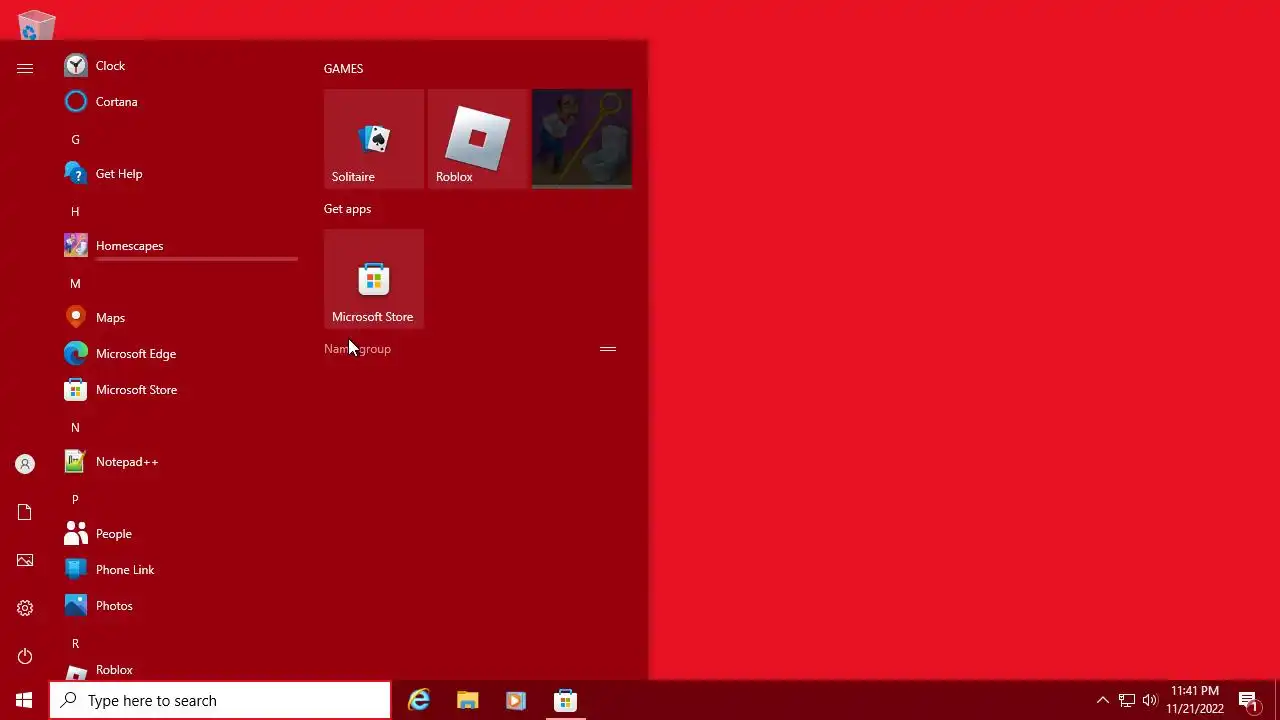Select the G letter header
The height and width of the screenshot is (720, 1280).
pyautogui.click(x=75, y=139)
